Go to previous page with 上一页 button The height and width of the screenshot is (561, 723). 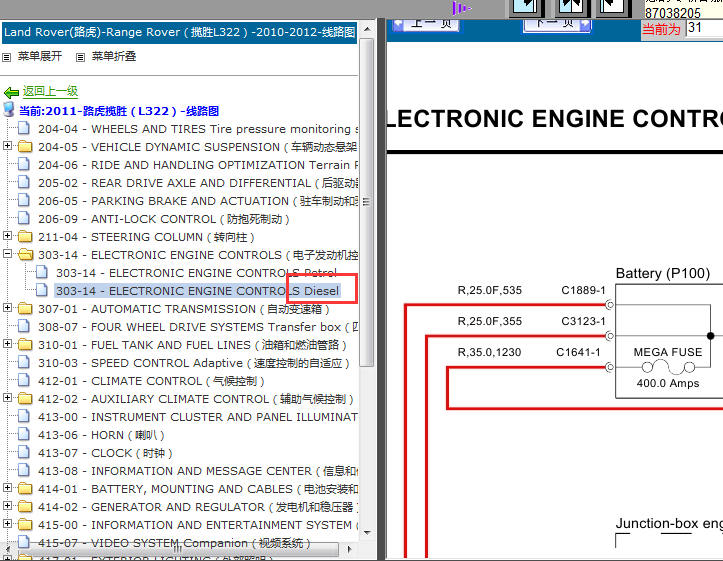click(x=426, y=24)
